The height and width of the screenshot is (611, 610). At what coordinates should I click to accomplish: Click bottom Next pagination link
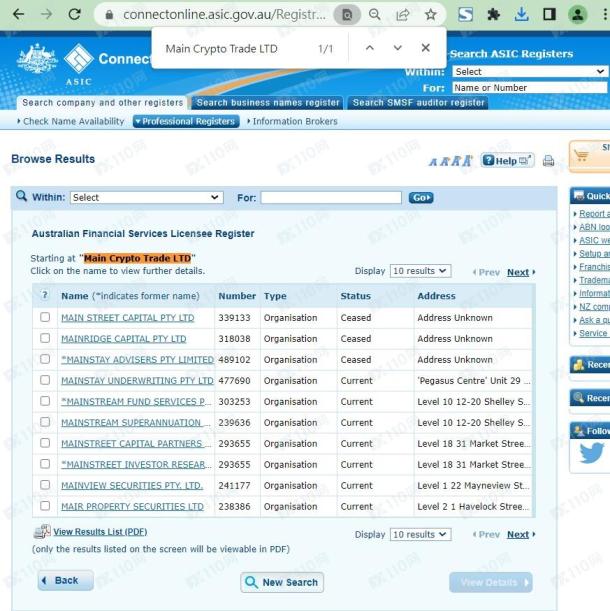[518, 535]
